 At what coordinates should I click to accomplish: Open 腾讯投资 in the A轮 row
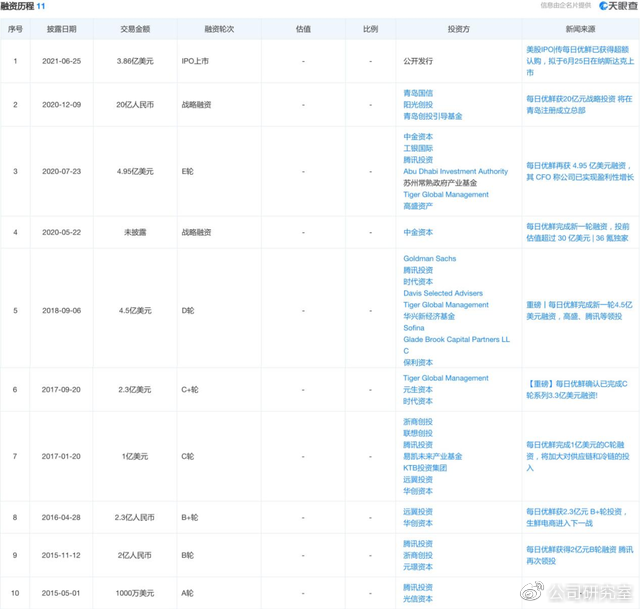[418, 587]
